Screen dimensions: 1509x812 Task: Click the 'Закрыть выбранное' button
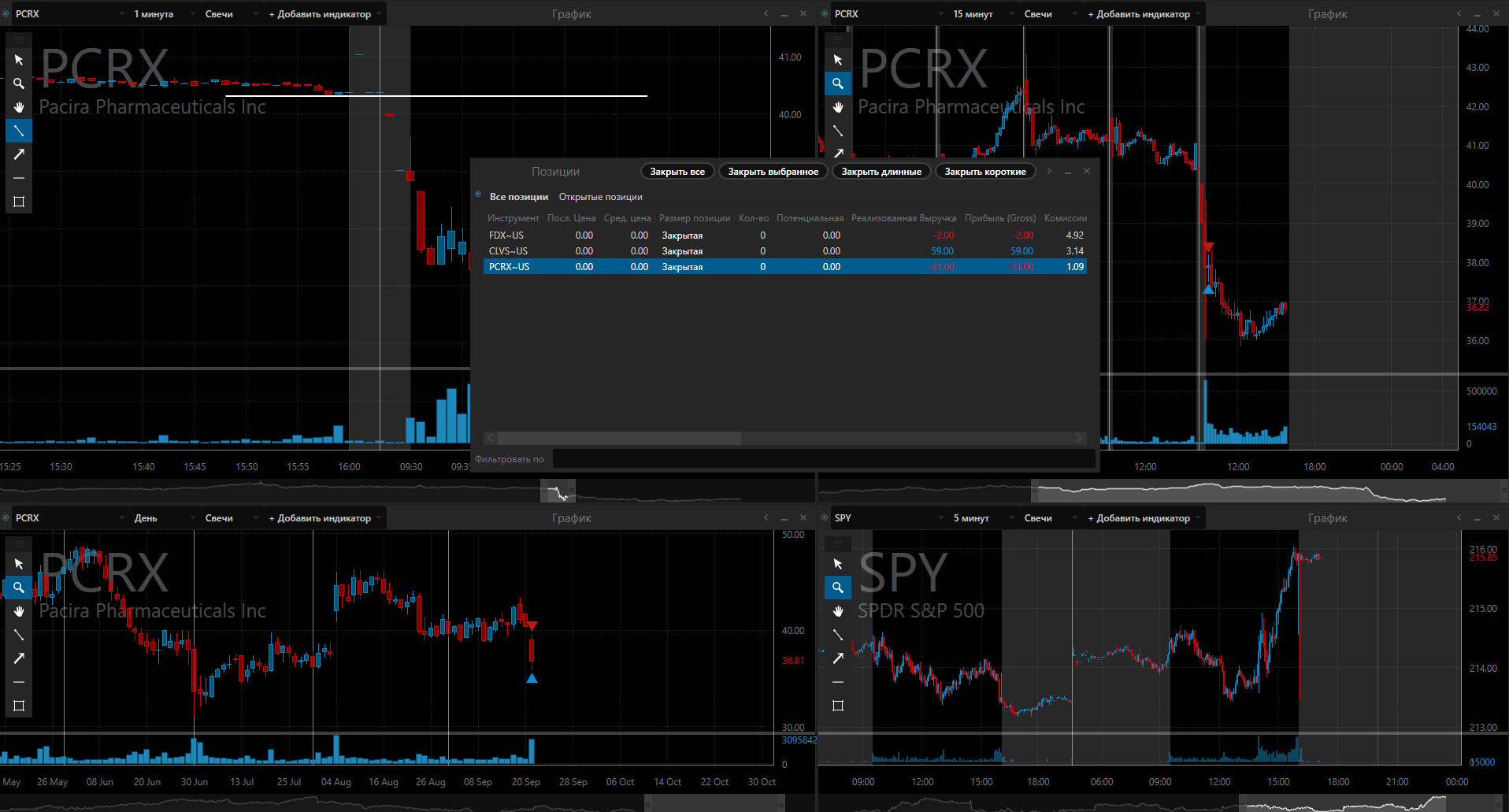(x=773, y=172)
